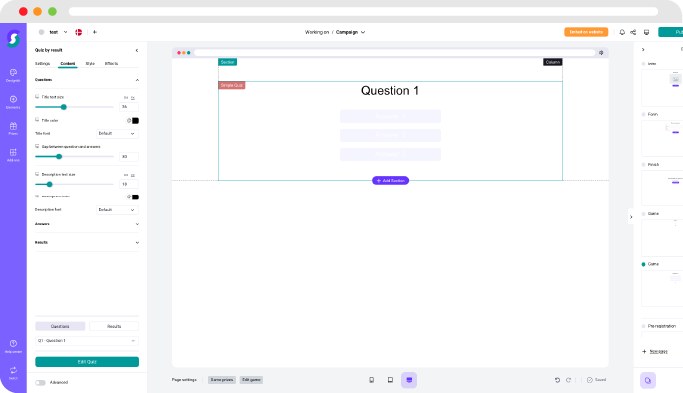683x393 pixels.
Task: Adjust the Title text size slider
Action: [x=64, y=107]
